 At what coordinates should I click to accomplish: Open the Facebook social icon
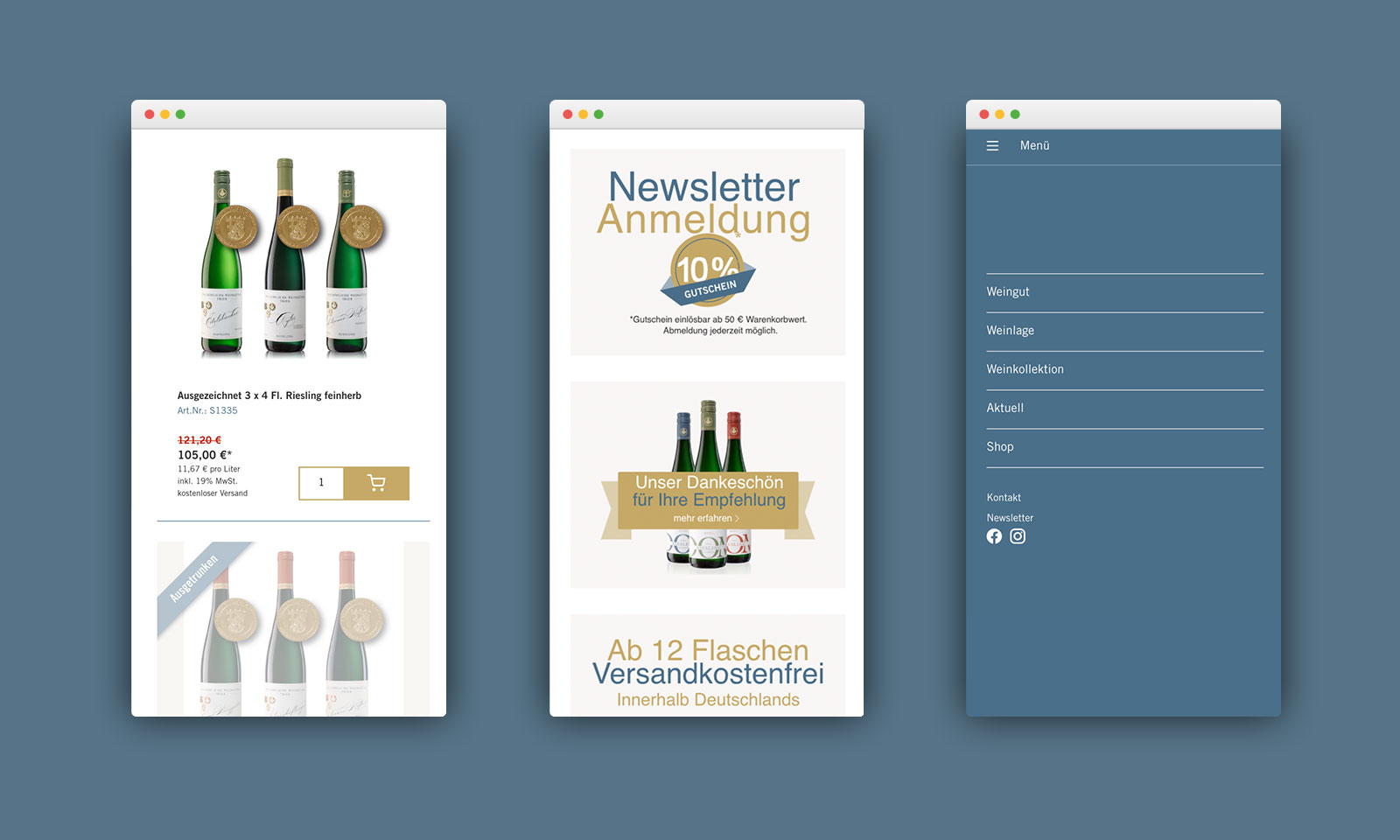coord(994,536)
